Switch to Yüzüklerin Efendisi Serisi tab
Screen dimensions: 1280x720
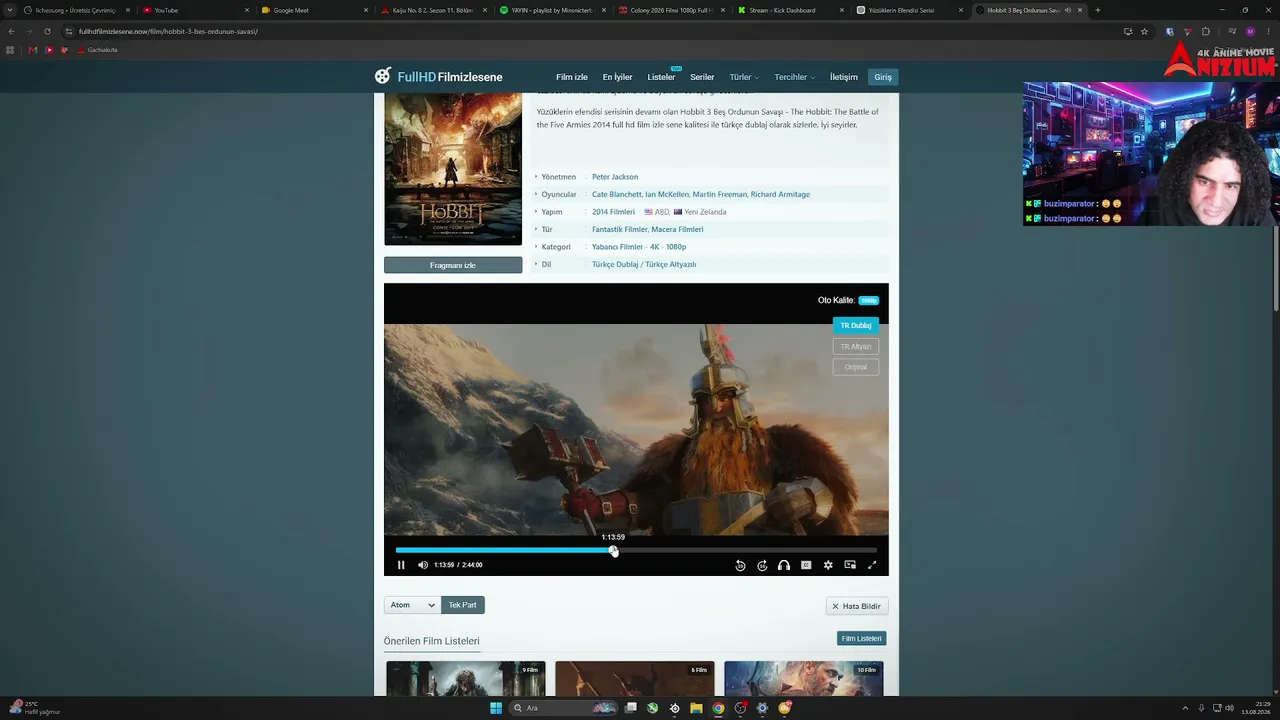(910, 10)
